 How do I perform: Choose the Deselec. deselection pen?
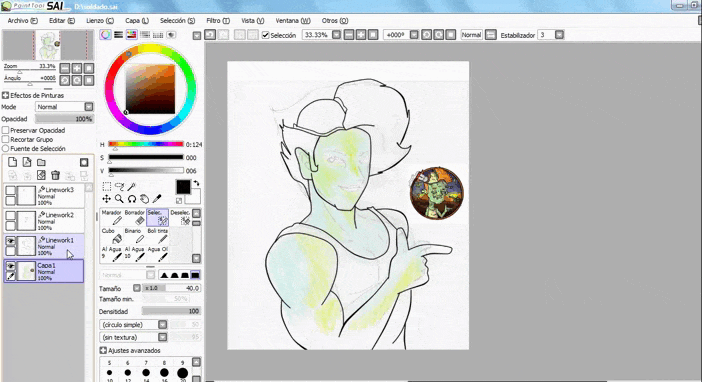click(x=180, y=217)
